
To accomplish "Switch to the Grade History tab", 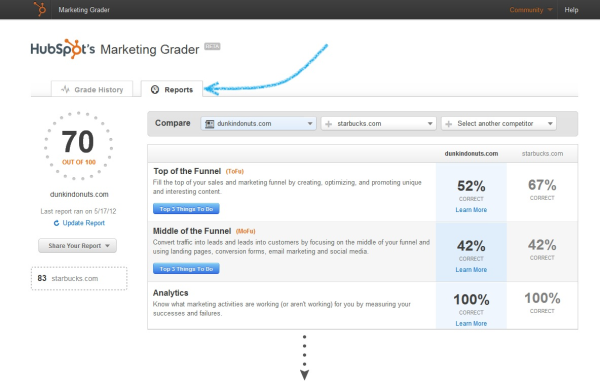I will 92,89.
